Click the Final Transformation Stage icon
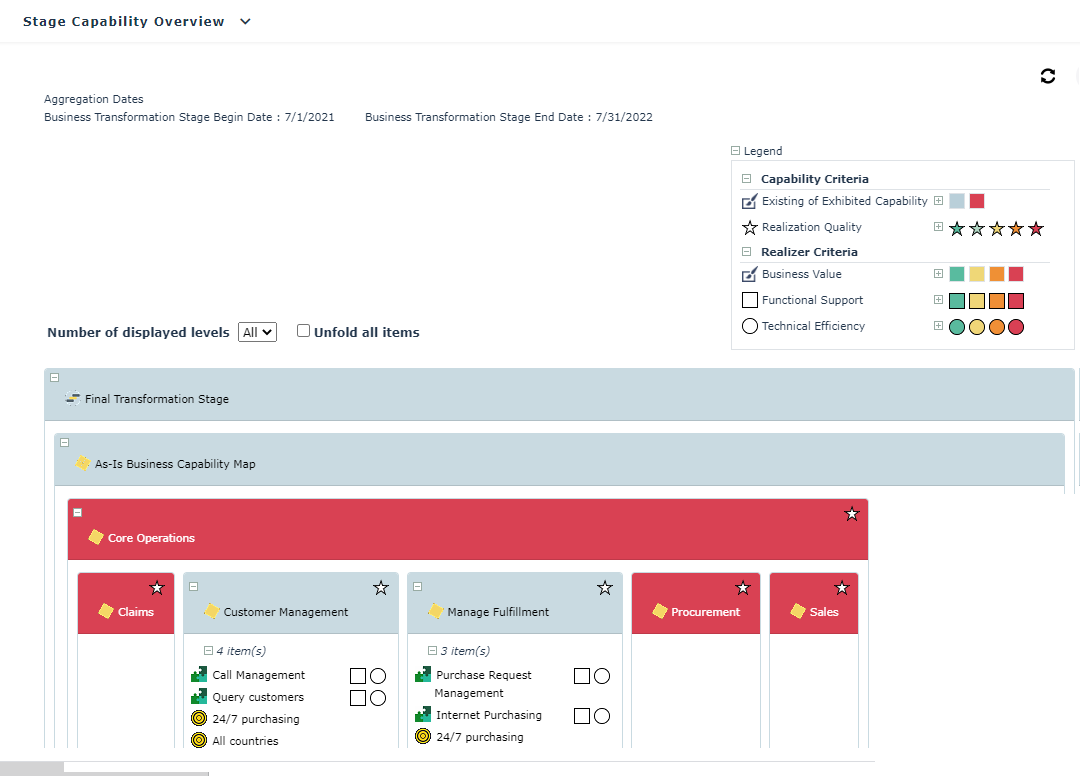The image size is (1080, 776). pyautogui.click(x=72, y=398)
